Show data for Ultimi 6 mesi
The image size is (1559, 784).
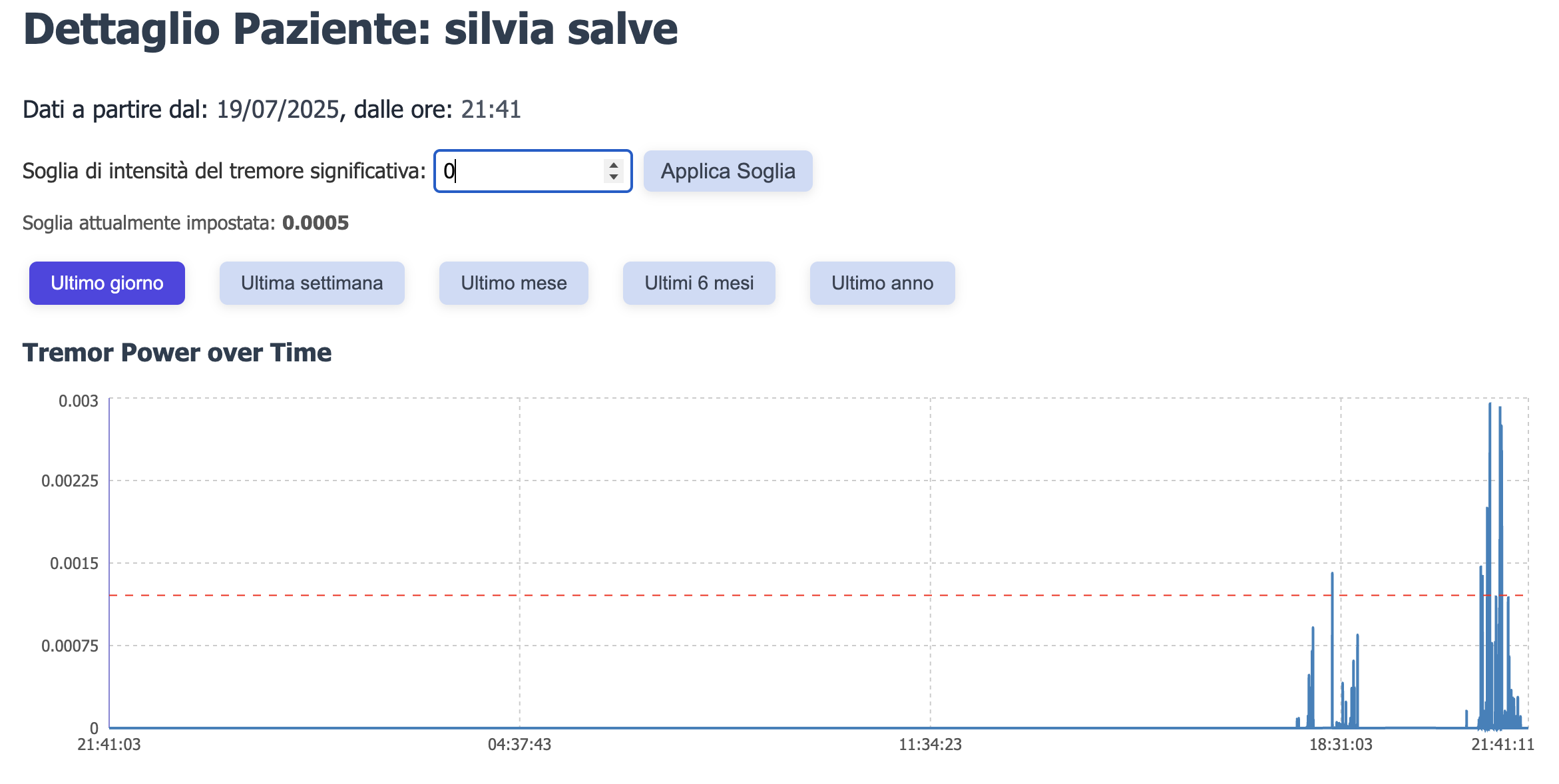(x=699, y=283)
